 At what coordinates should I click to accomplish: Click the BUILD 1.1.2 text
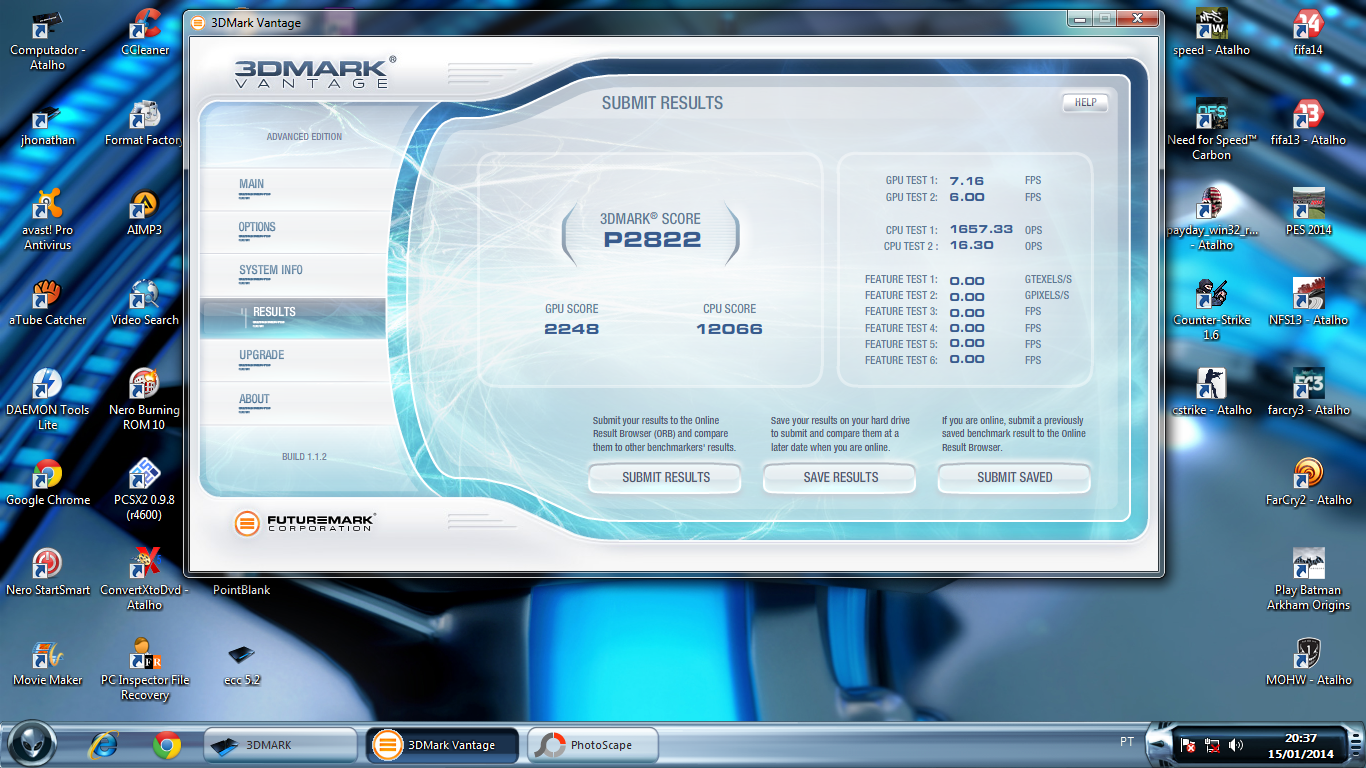(x=304, y=457)
